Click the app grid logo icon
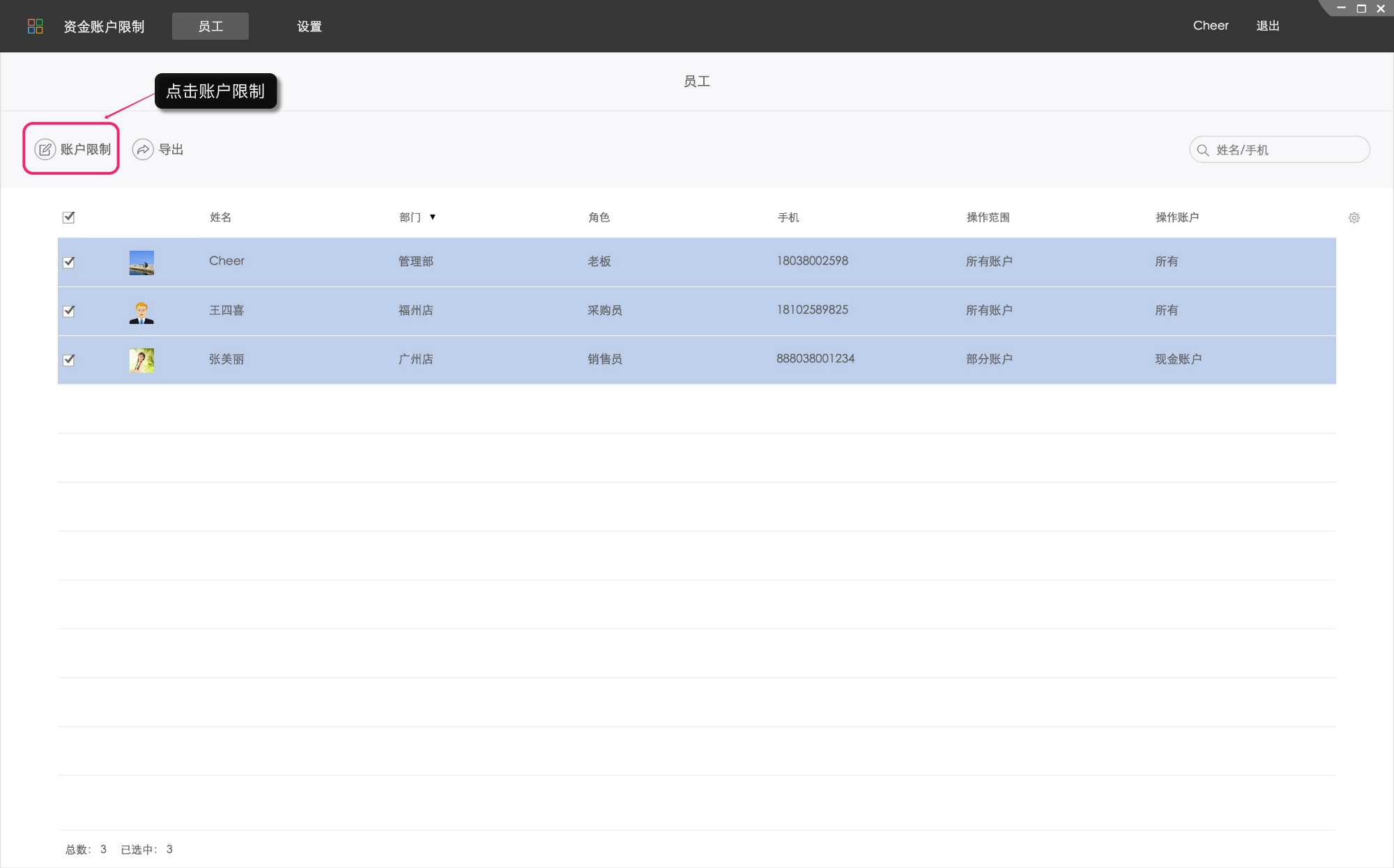The width and height of the screenshot is (1394, 868). pyautogui.click(x=35, y=26)
